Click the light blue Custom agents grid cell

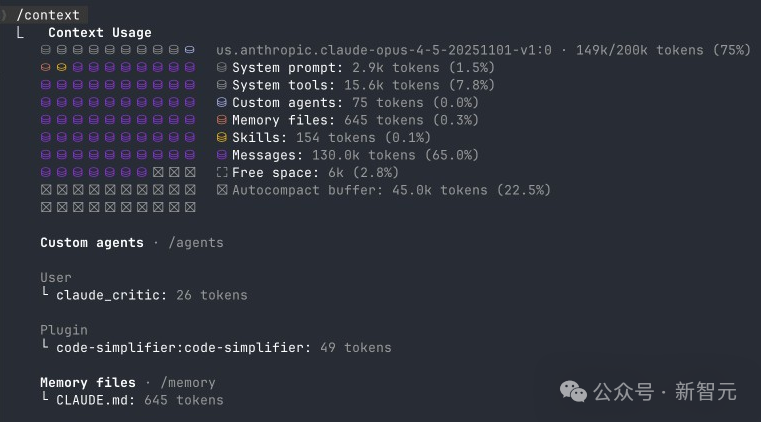[x=190, y=50]
